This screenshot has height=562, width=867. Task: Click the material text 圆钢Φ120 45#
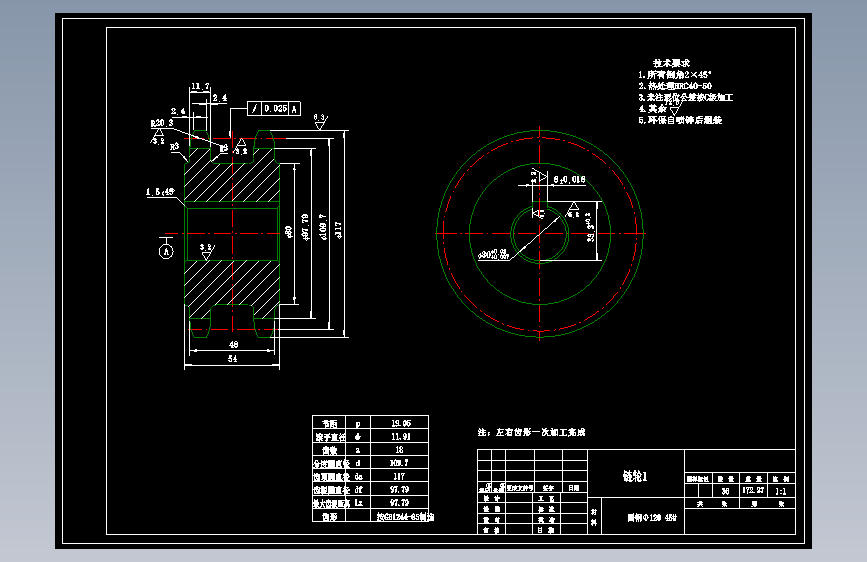(652, 518)
